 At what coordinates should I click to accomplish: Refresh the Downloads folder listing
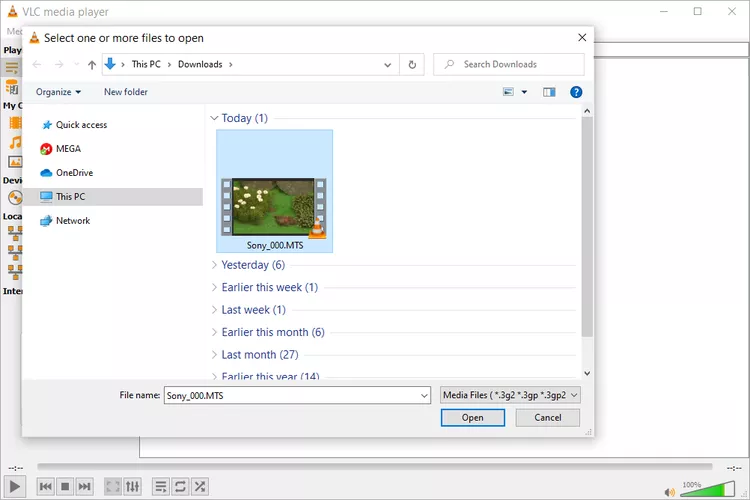[412, 65]
